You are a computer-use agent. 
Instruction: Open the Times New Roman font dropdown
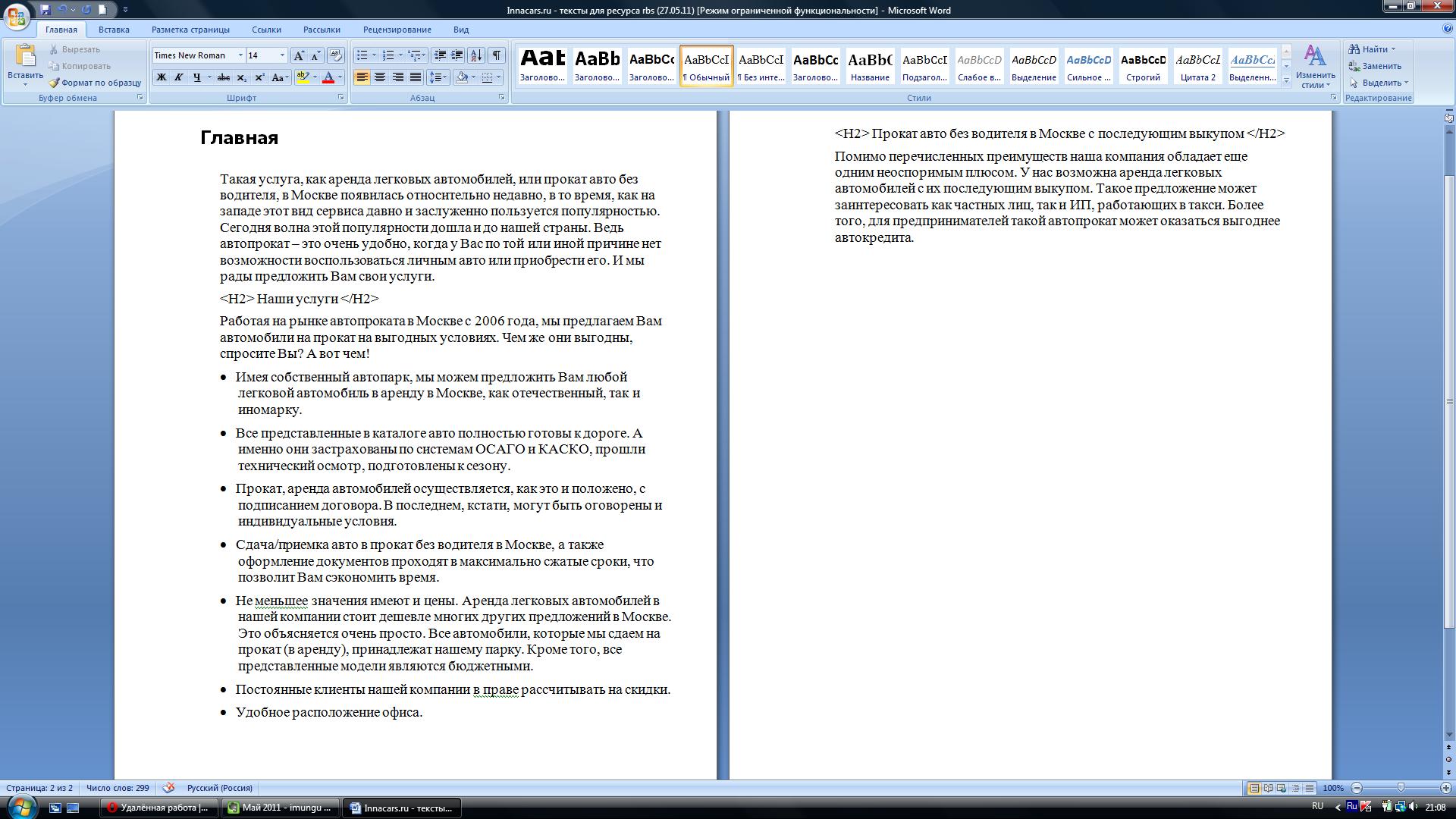tap(240, 55)
